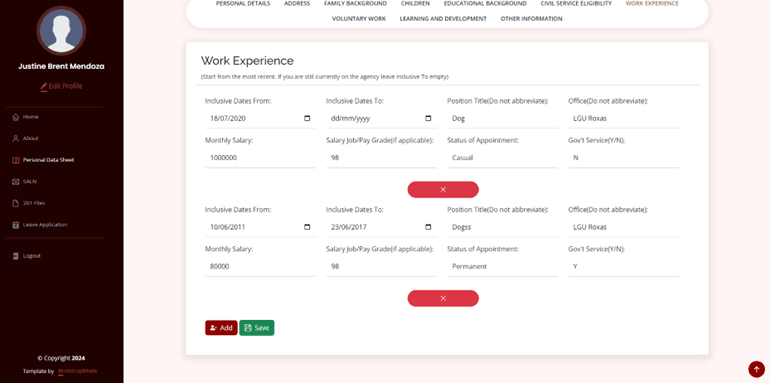Viewport: 770px width, 383px height.
Task: Click the Position Title field containing Dogss
Action: [502, 227]
